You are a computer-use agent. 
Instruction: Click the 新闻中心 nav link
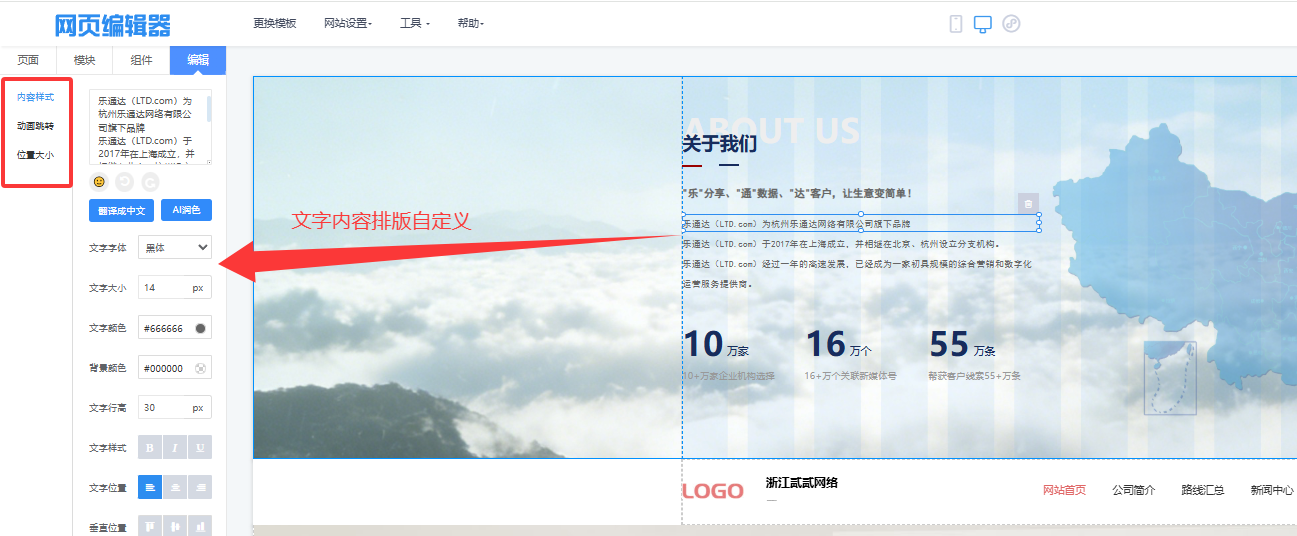click(x=1272, y=490)
